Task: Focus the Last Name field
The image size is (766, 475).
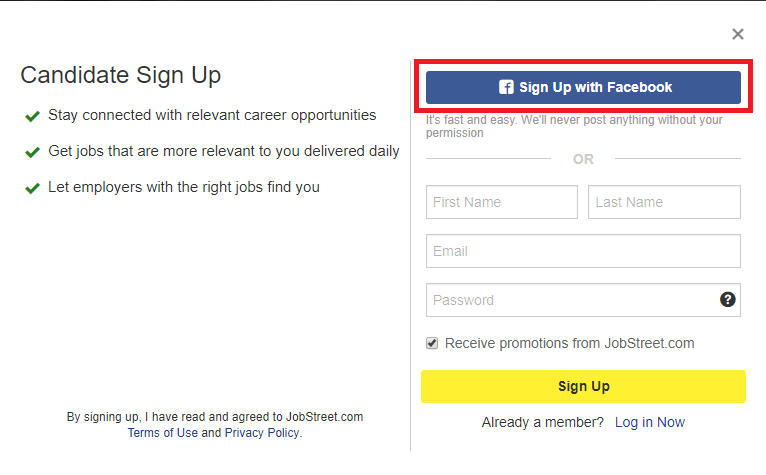Action: (664, 202)
